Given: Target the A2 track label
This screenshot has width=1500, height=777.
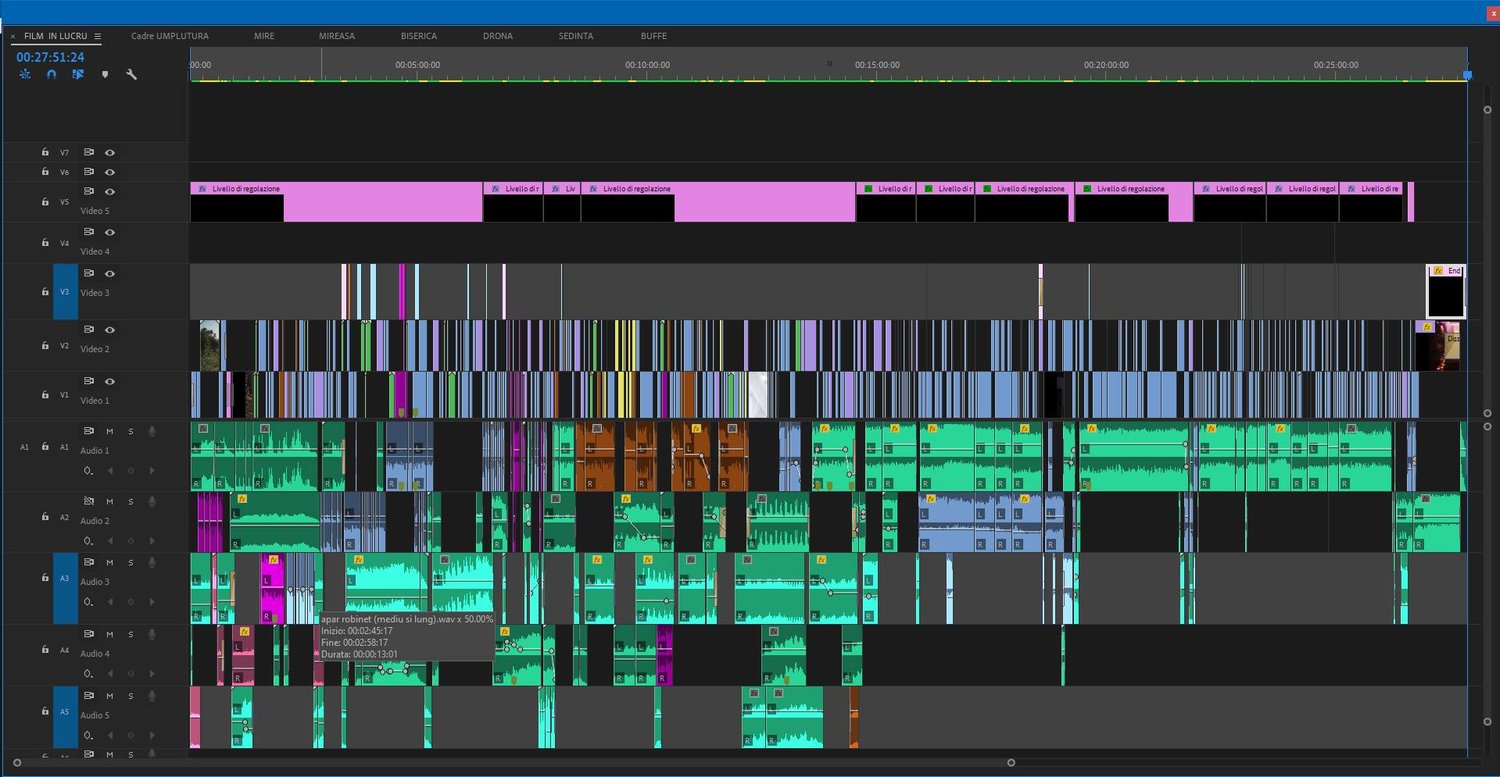Looking at the screenshot, I should coord(65,517).
